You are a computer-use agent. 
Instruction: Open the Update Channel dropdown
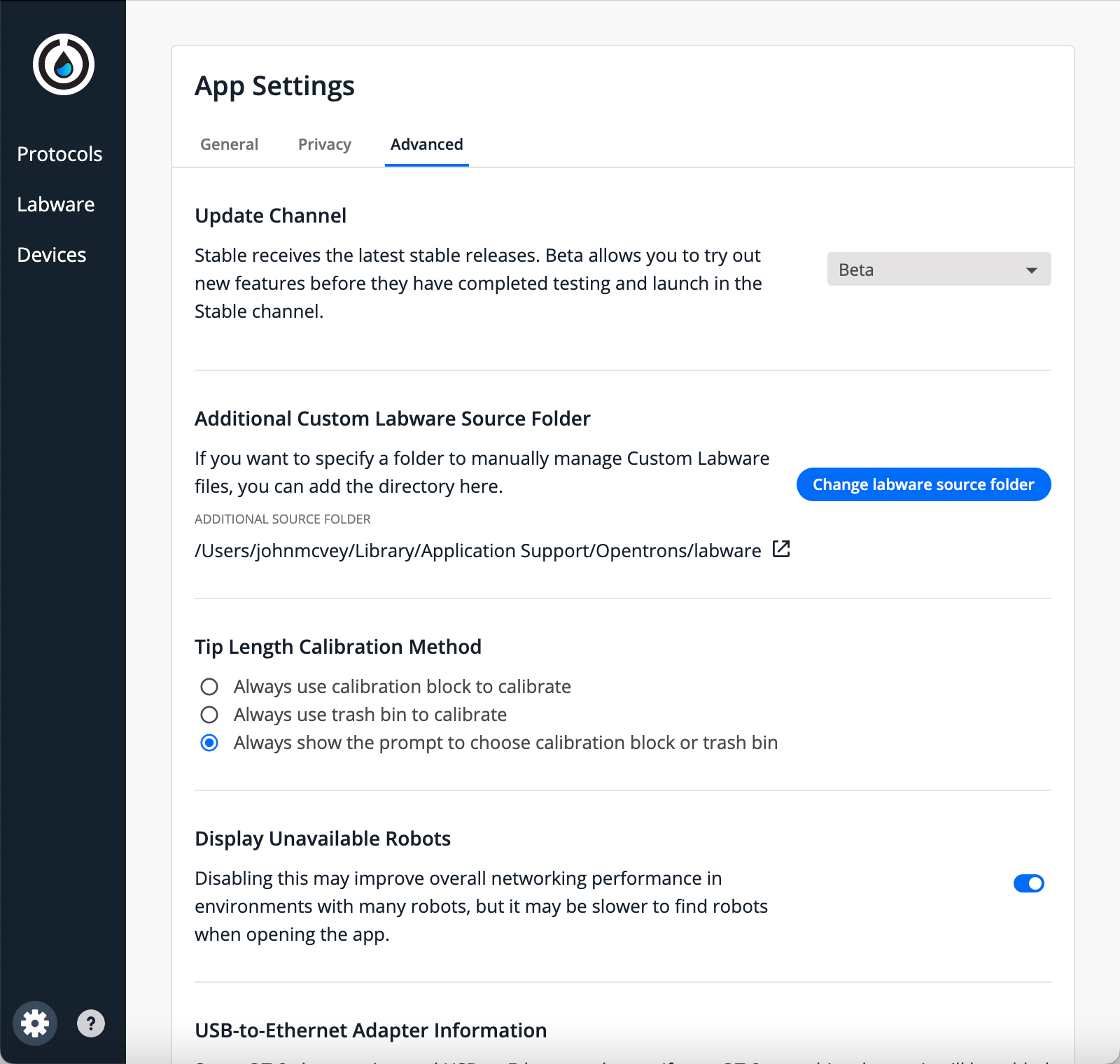(938, 269)
